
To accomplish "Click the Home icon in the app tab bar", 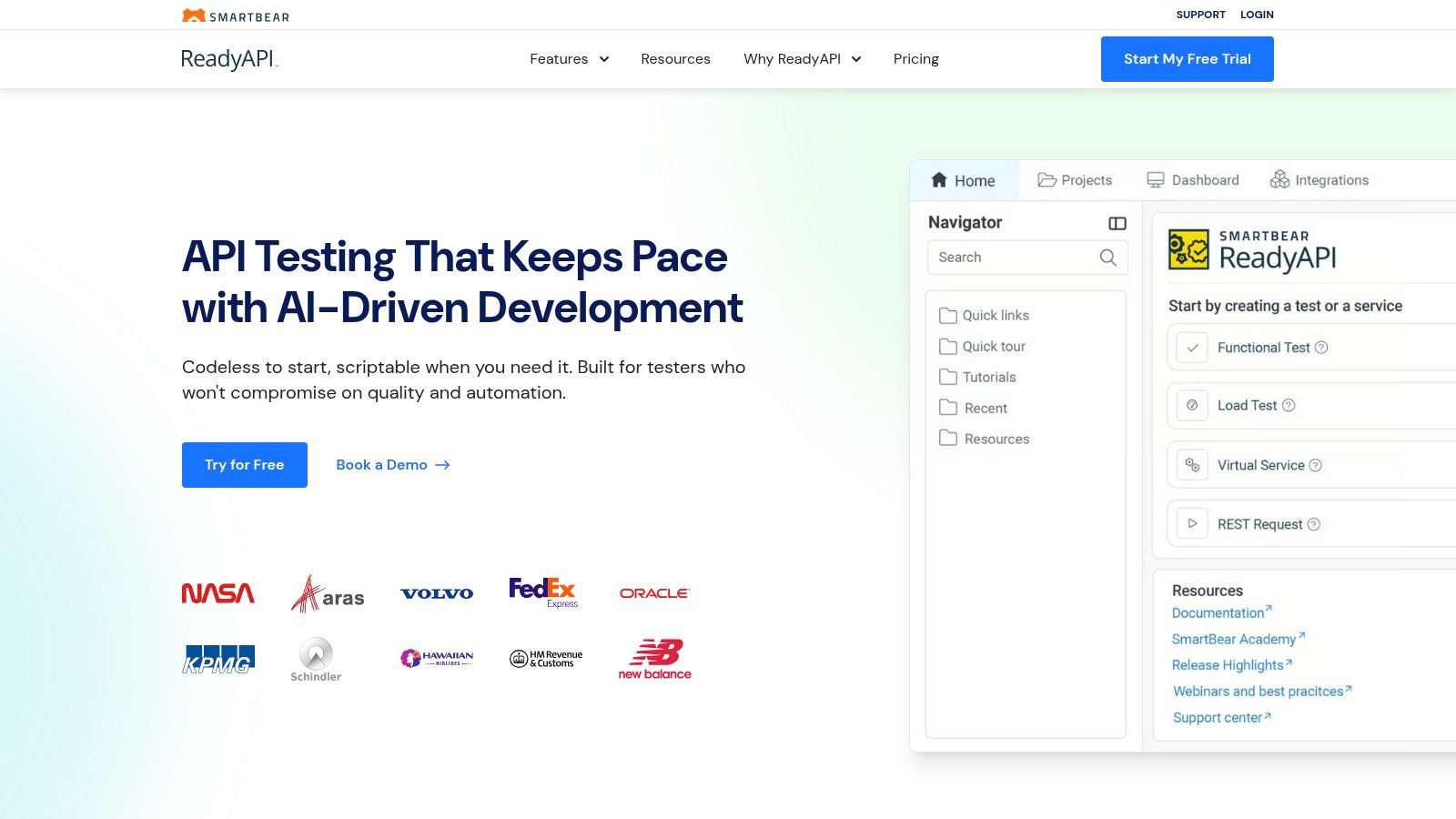I will click(x=939, y=180).
